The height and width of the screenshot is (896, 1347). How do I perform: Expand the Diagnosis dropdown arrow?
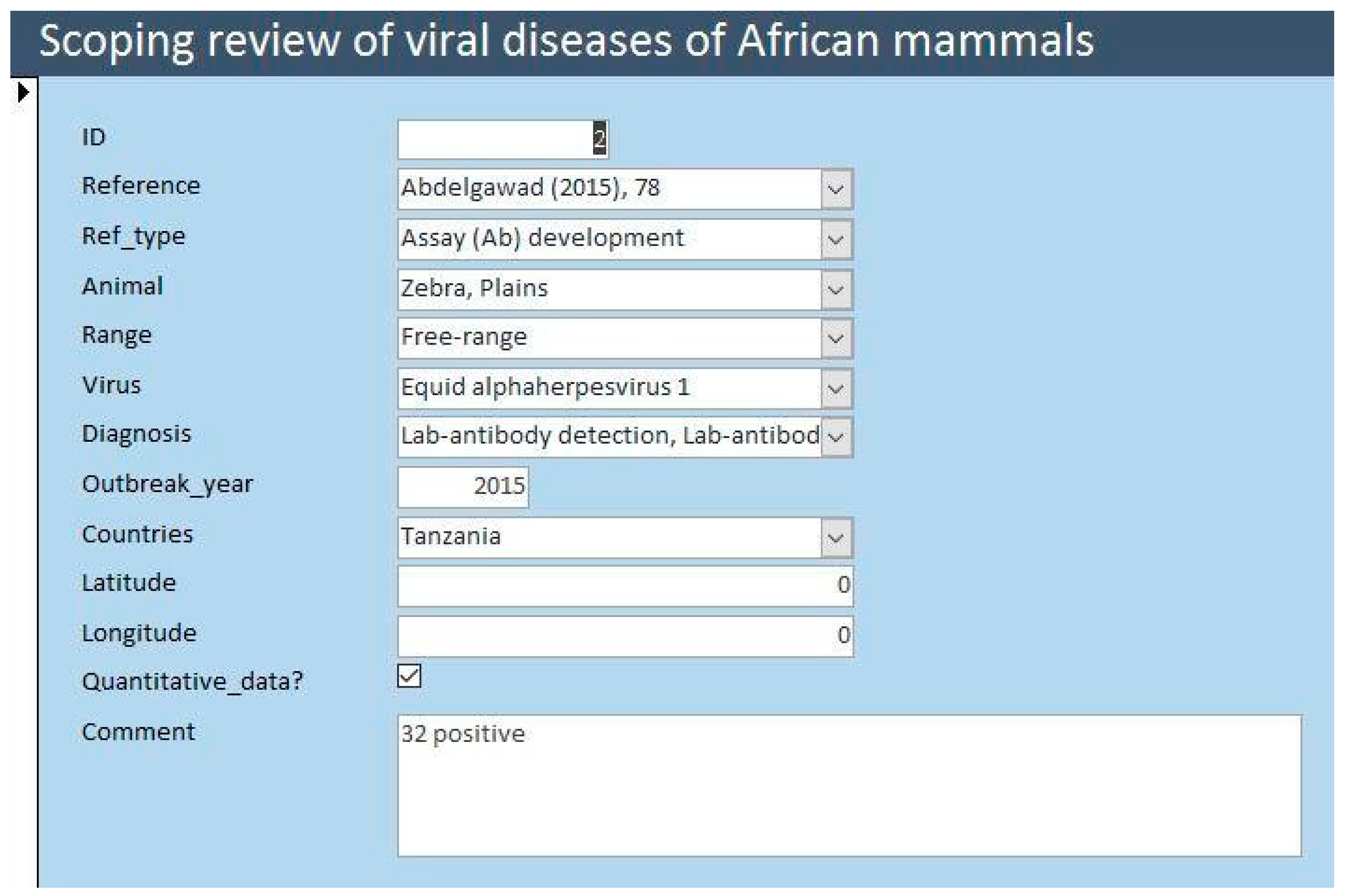[836, 437]
